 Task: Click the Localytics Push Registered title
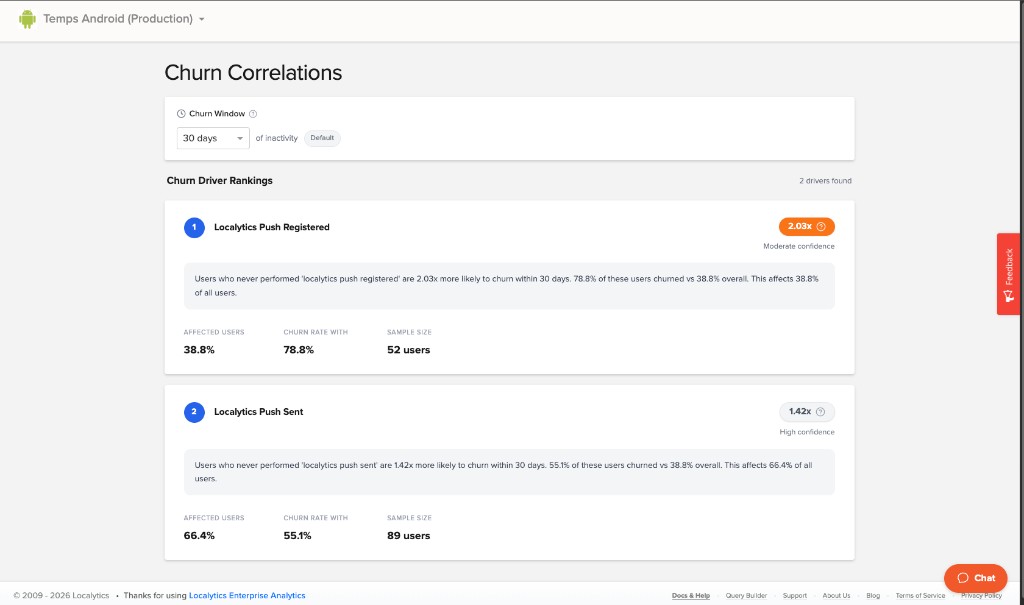click(272, 227)
